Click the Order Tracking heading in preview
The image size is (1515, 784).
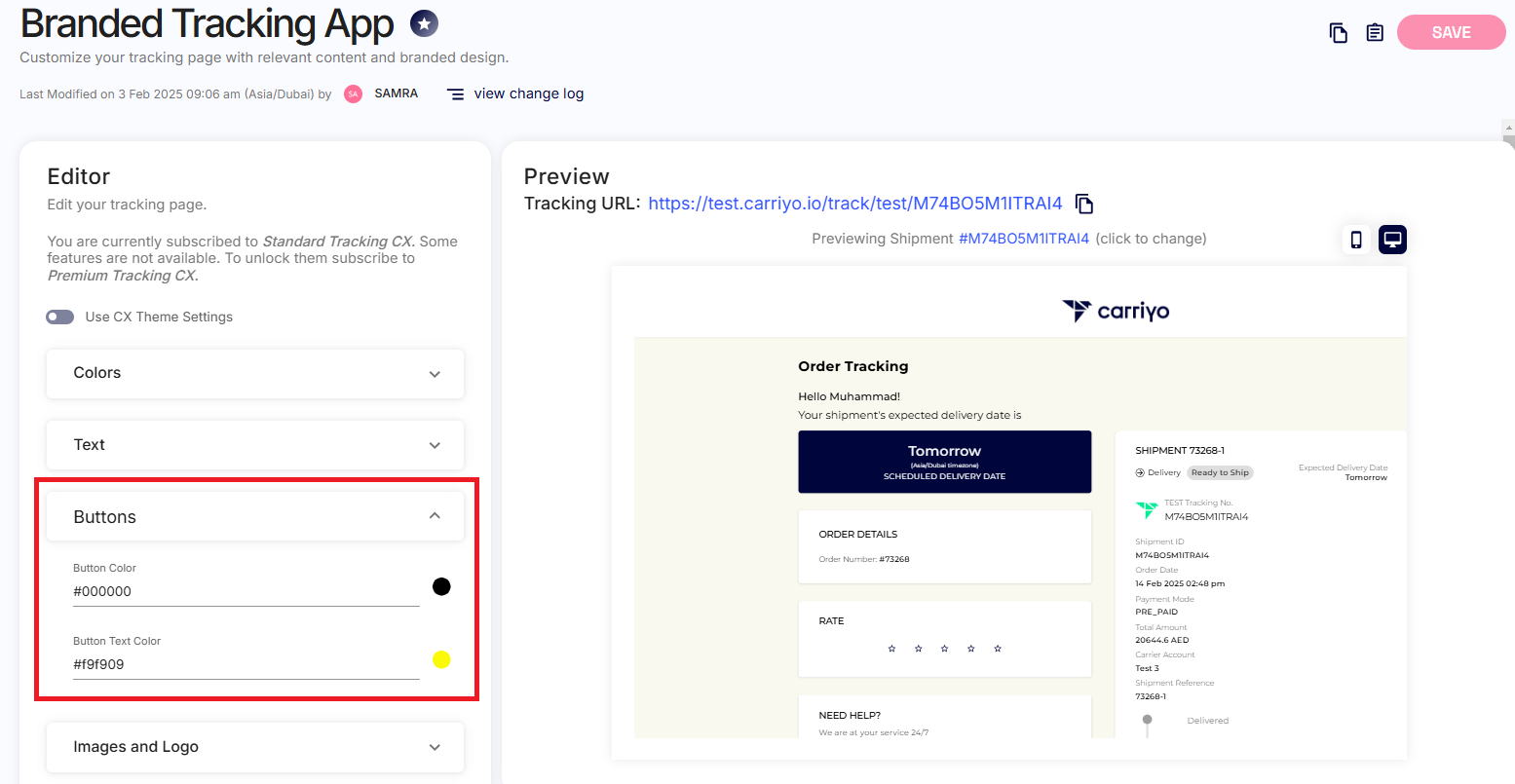pyautogui.click(x=853, y=366)
